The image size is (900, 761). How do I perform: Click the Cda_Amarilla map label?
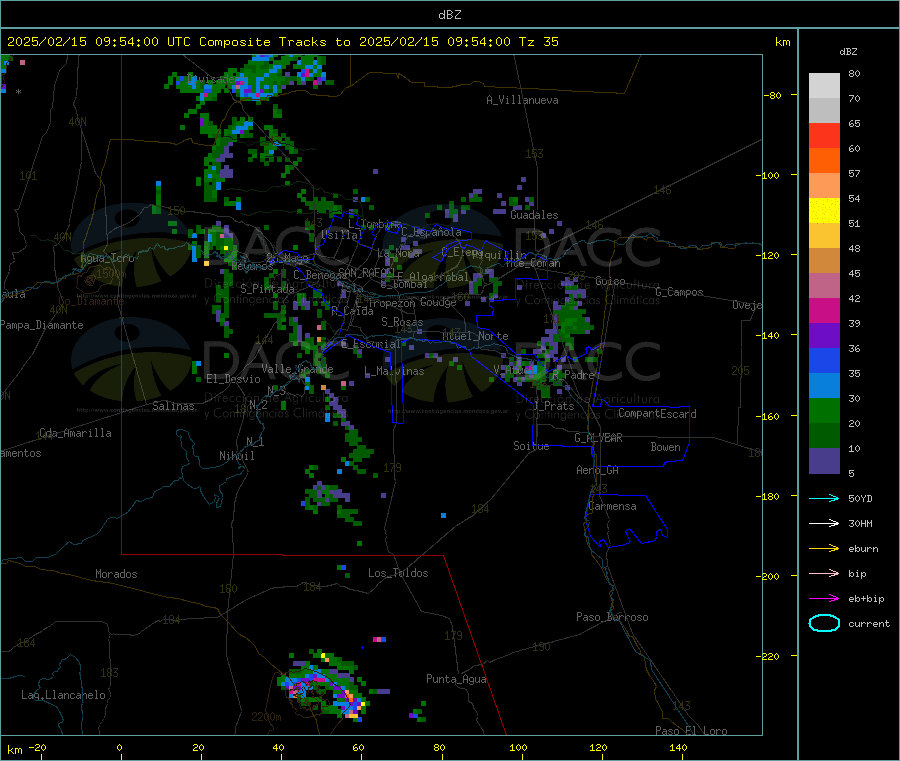75,433
